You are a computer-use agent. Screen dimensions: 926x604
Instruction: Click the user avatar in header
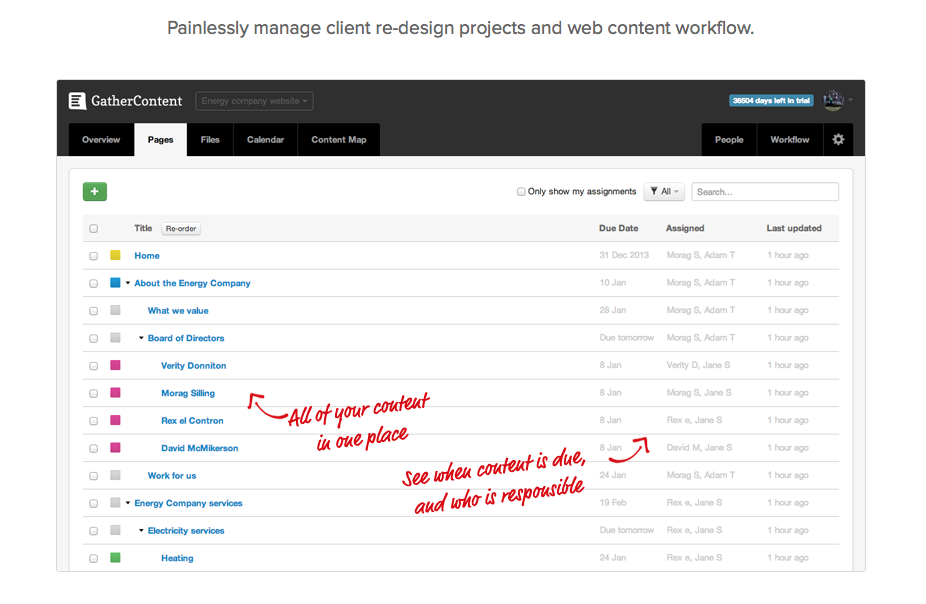coord(833,100)
